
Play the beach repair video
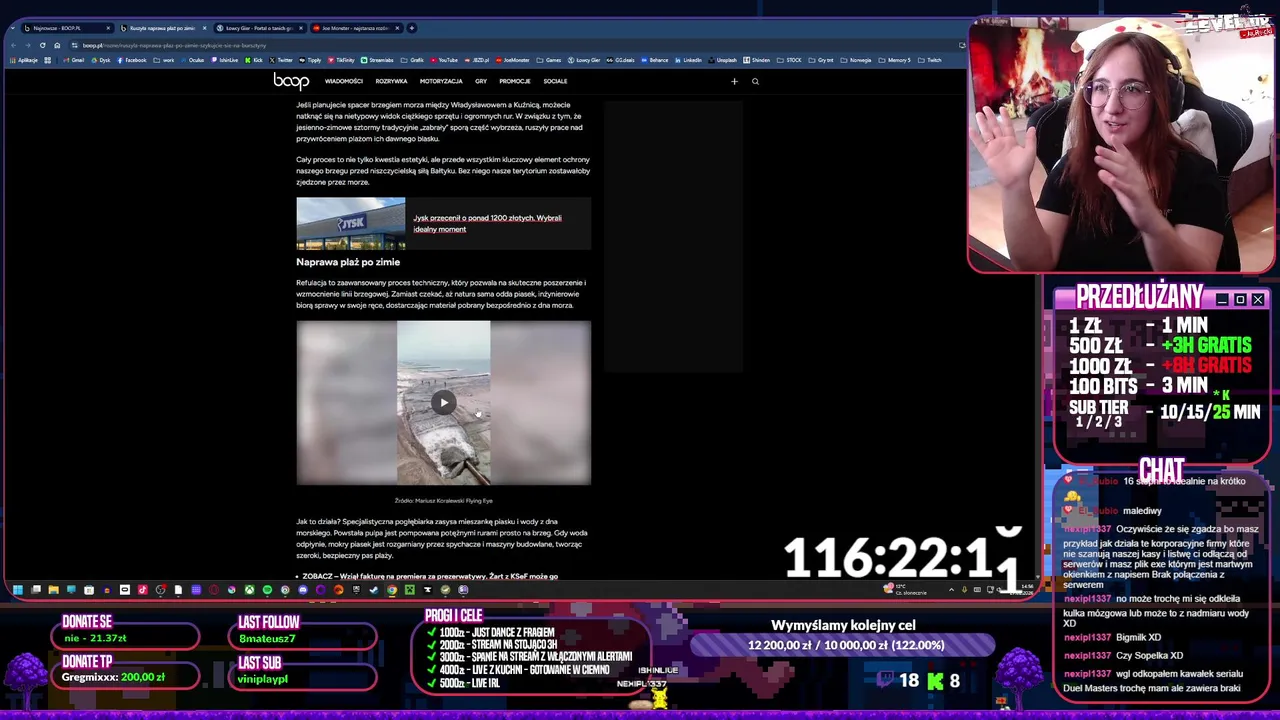[444, 403]
